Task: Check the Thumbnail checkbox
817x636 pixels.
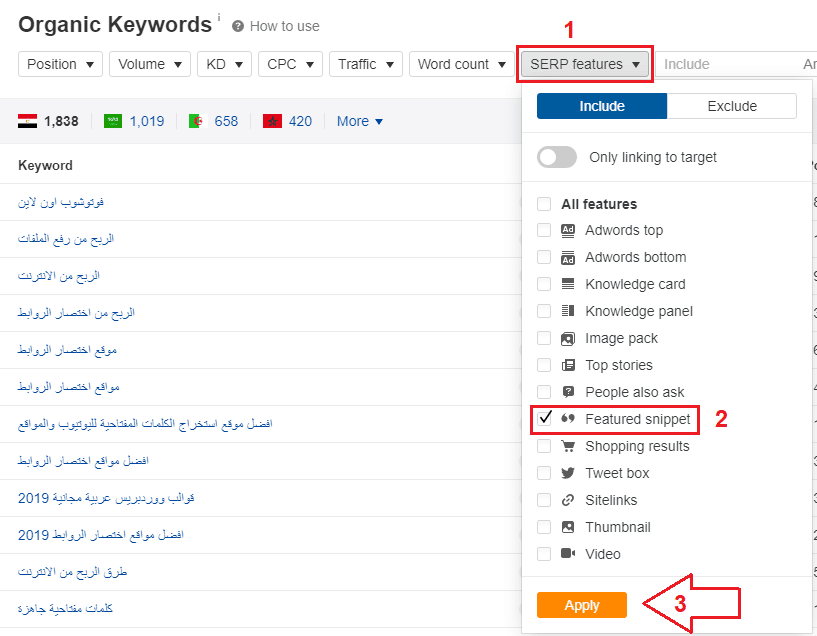Action: click(x=544, y=527)
